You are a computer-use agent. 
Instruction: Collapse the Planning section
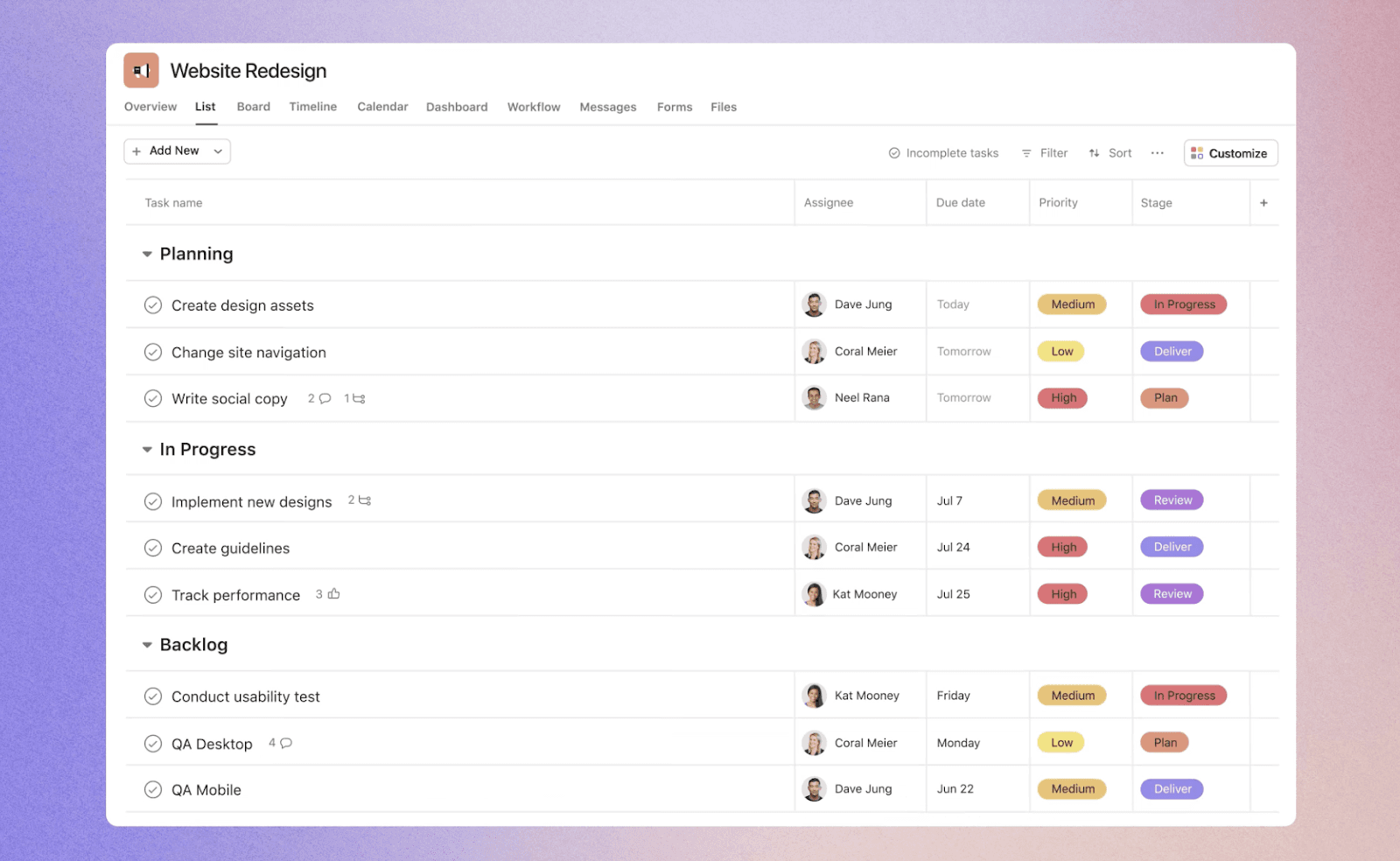click(147, 254)
